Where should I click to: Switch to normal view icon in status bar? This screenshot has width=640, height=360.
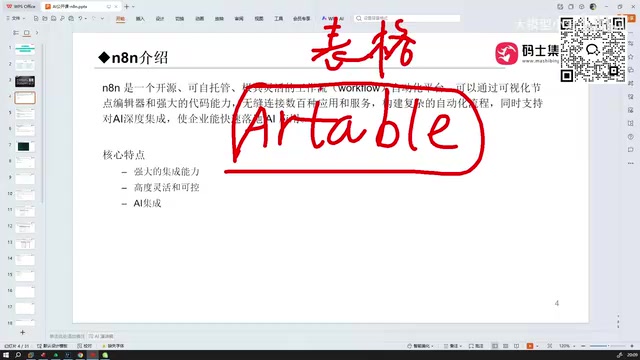(x=495, y=346)
